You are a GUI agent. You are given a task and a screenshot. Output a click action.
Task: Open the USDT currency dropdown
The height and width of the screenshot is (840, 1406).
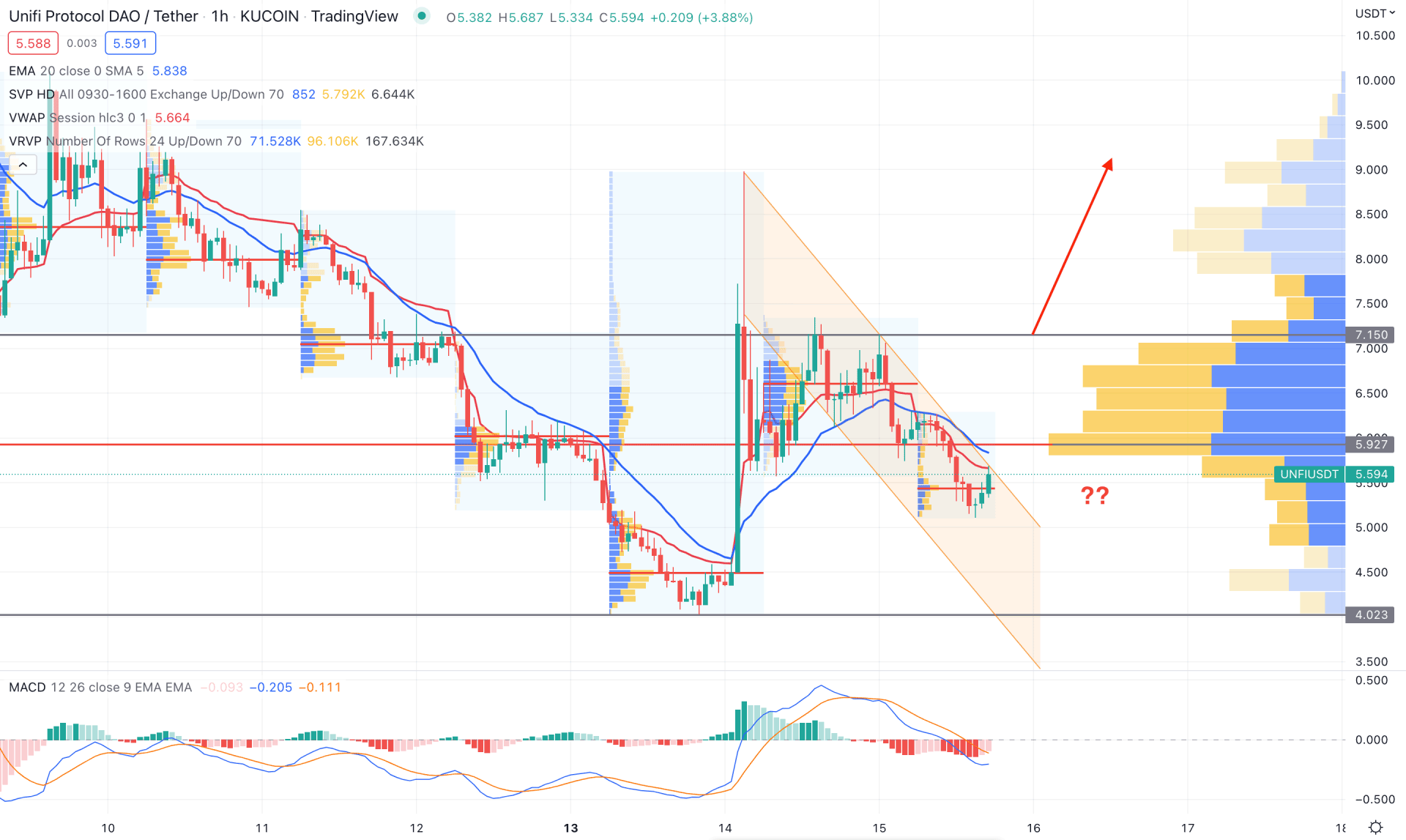coord(1375,13)
